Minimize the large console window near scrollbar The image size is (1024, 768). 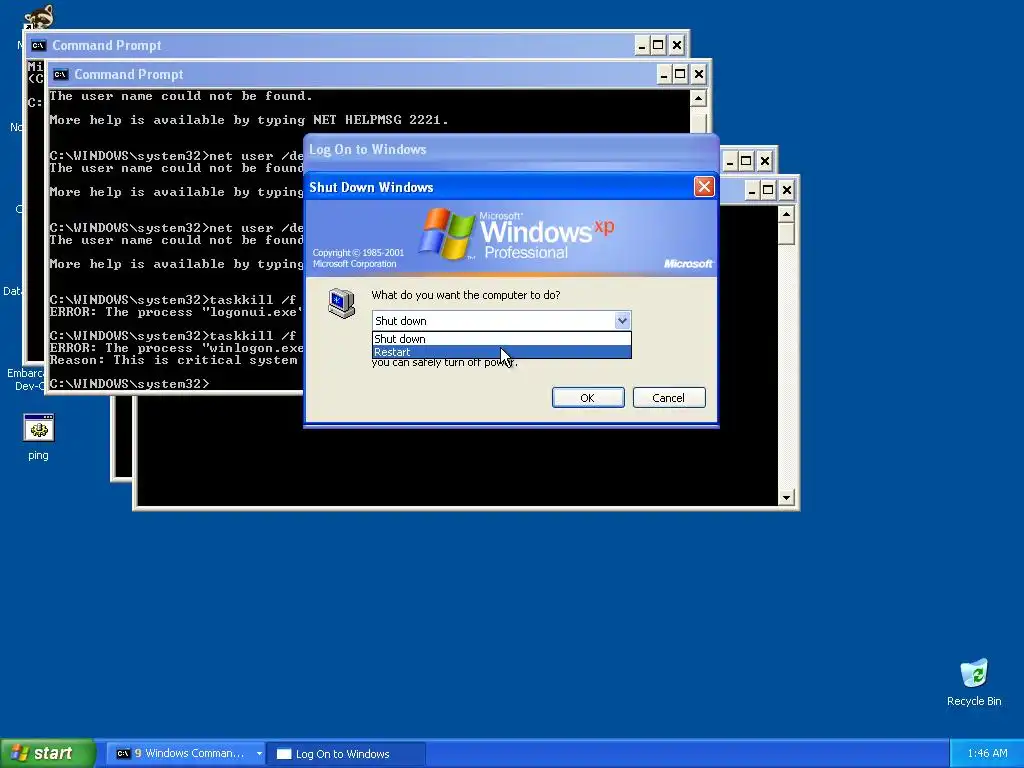tap(752, 190)
